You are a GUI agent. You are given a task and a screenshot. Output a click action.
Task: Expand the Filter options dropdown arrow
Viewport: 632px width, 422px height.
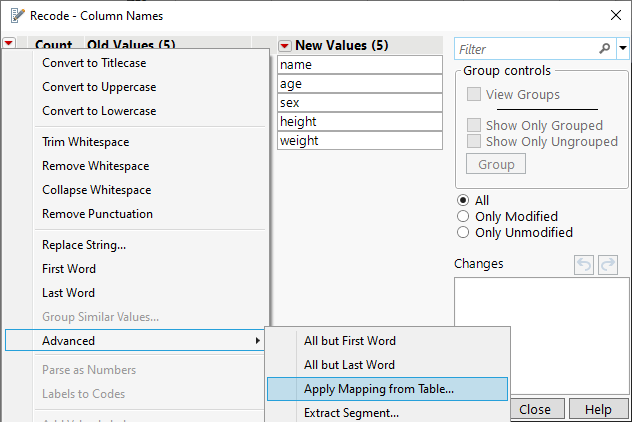coord(623,48)
